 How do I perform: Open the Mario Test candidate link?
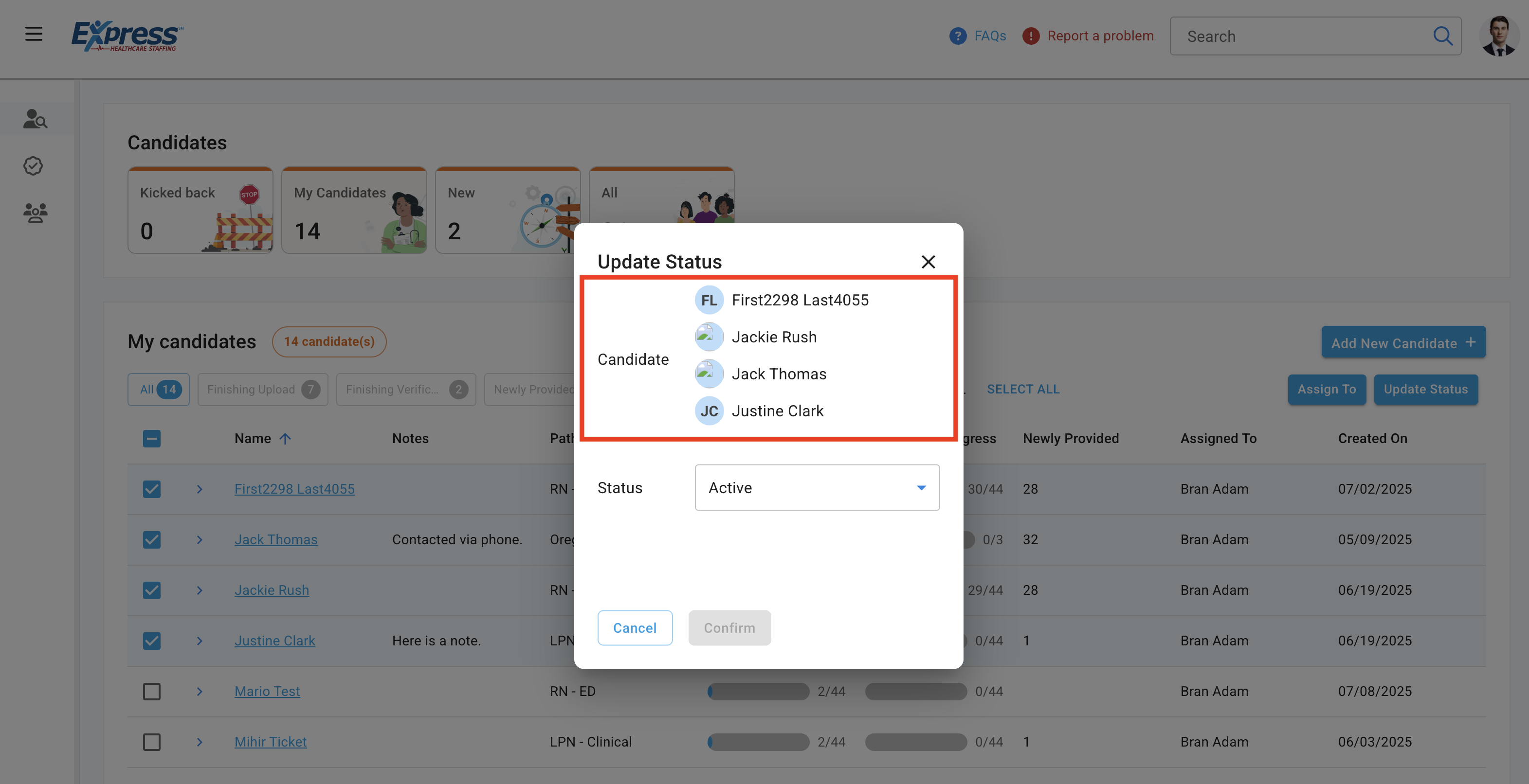click(267, 692)
